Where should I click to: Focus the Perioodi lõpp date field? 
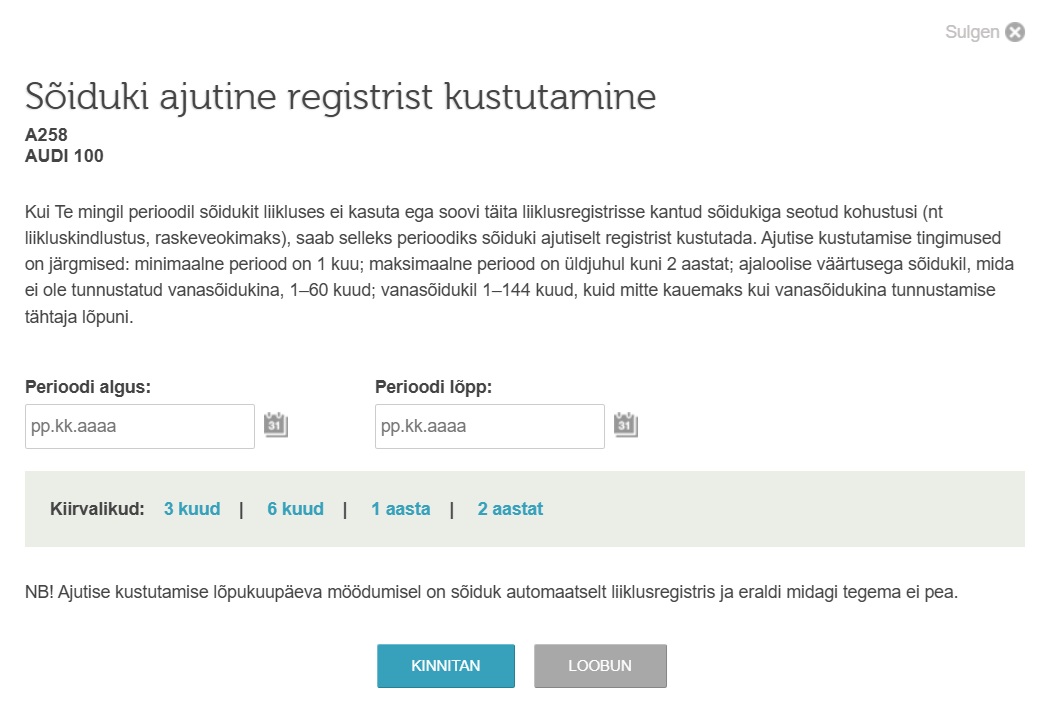[490, 427]
